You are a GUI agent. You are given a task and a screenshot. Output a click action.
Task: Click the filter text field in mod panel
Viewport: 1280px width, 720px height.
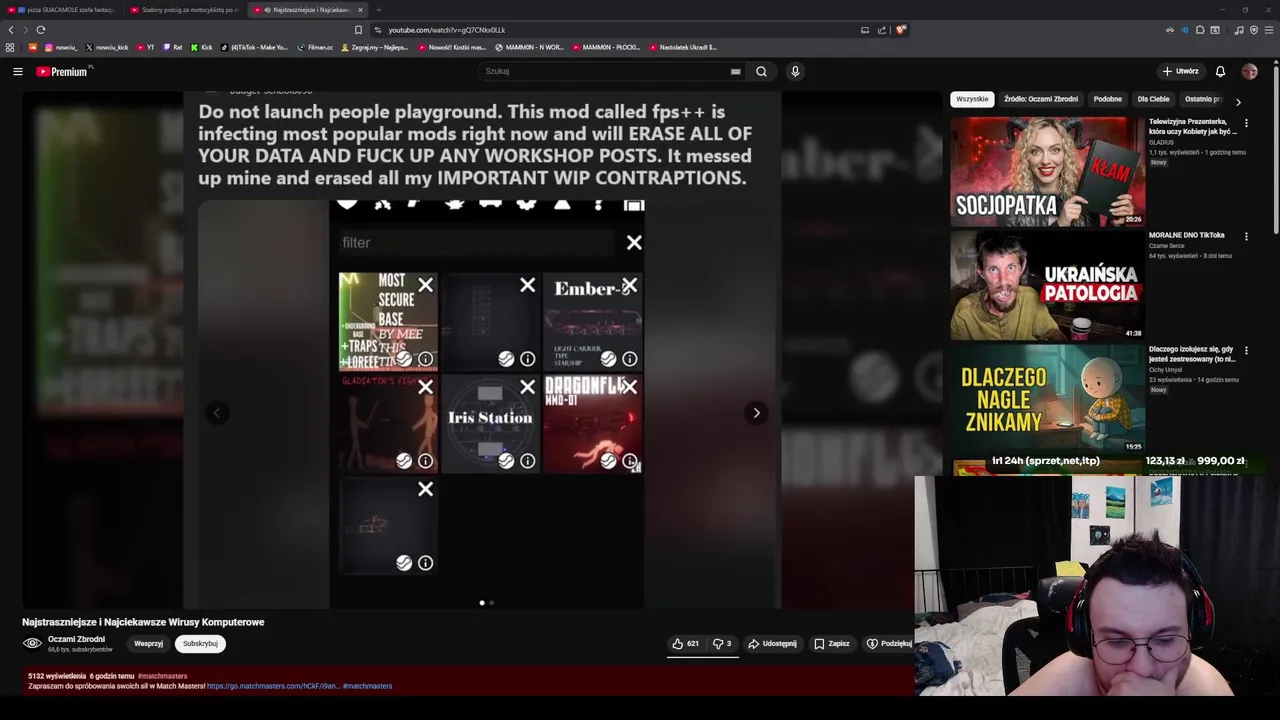click(475, 242)
